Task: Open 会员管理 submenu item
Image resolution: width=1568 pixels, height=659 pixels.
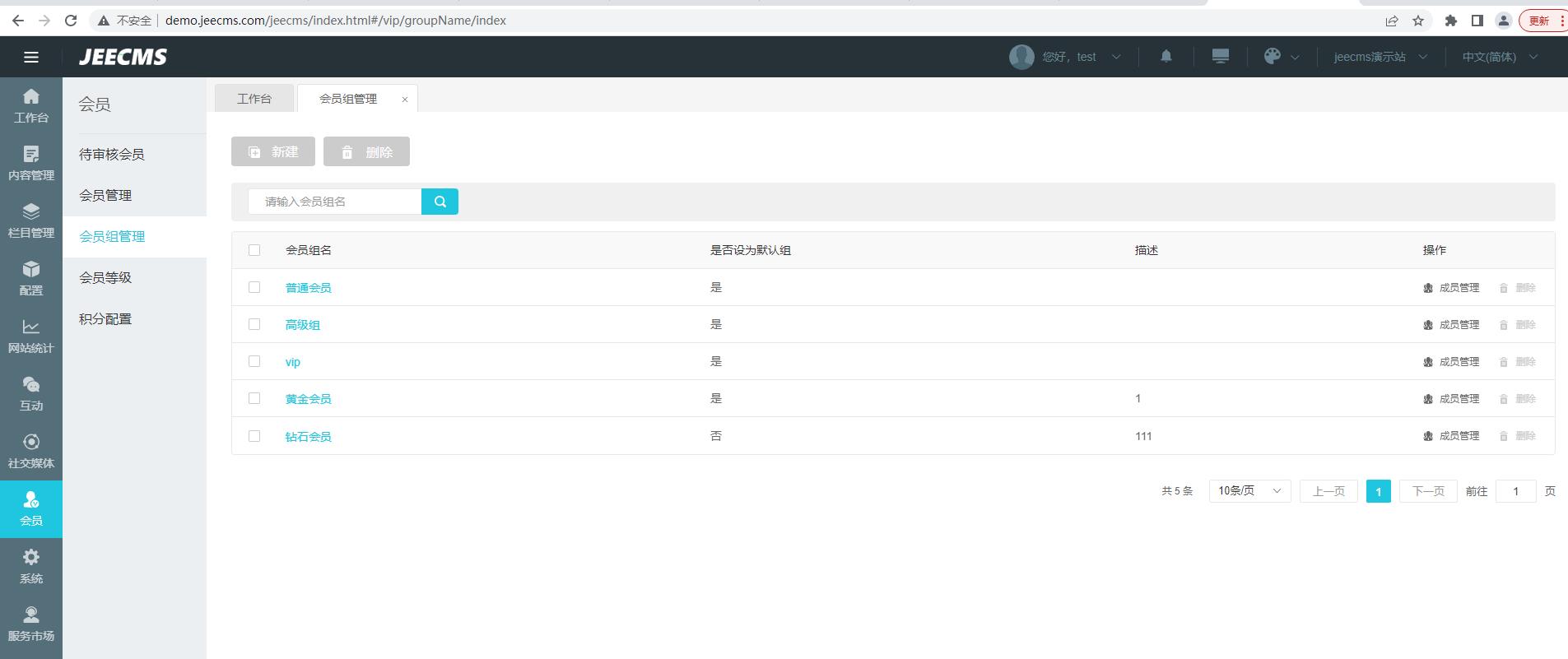Action: pyautogui.click(x=135, y=196)
